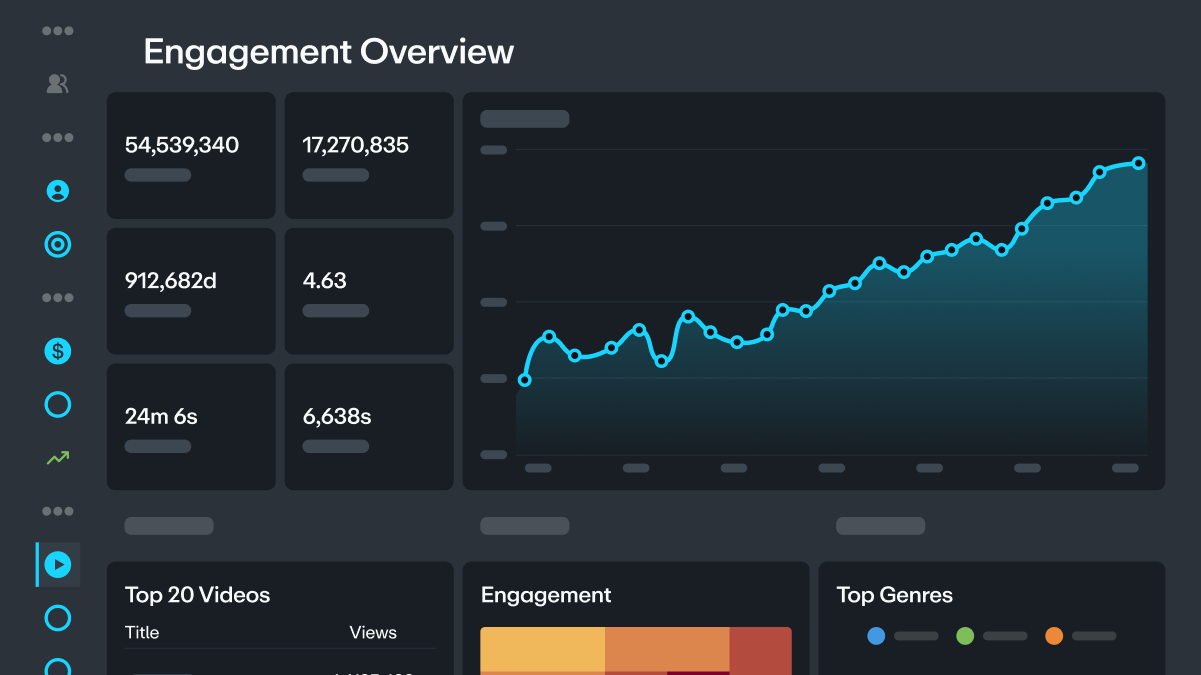Open the 54,539,340 stat card

[x=191, y=156]
